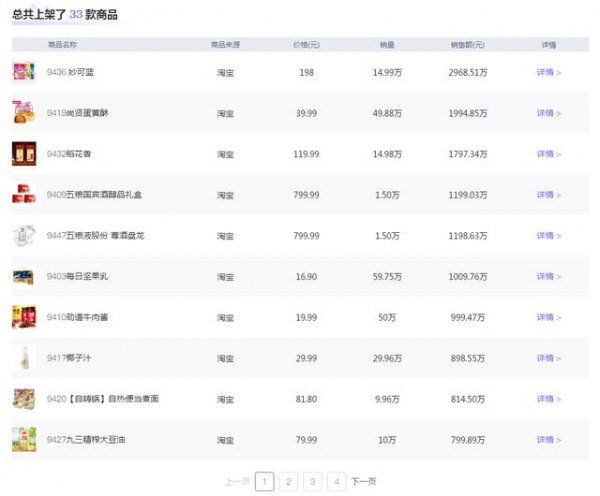Click price value 81.80
This screenshot has width=600, height=496.
307,399
